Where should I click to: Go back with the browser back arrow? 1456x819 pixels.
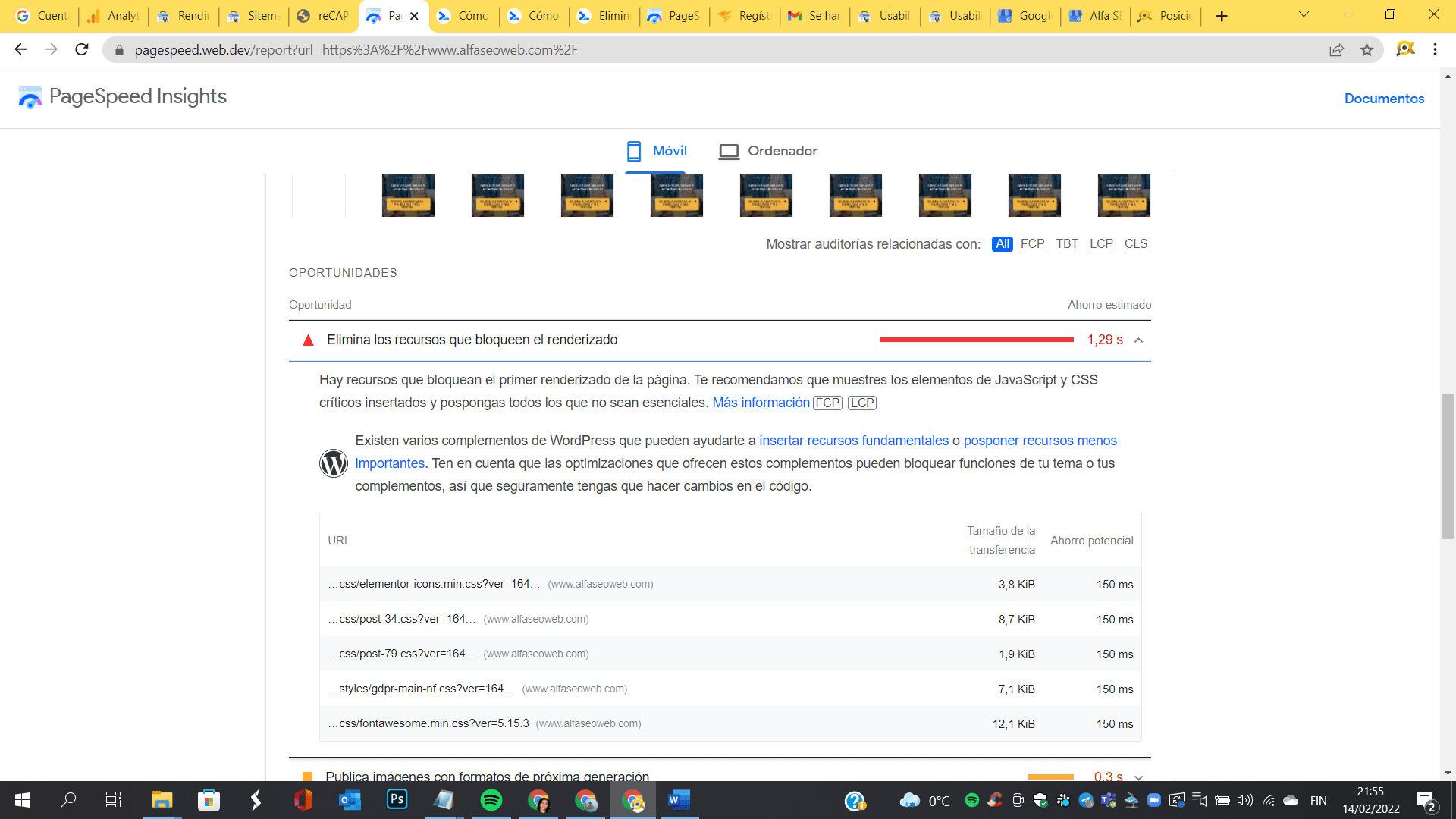(20, 49)
